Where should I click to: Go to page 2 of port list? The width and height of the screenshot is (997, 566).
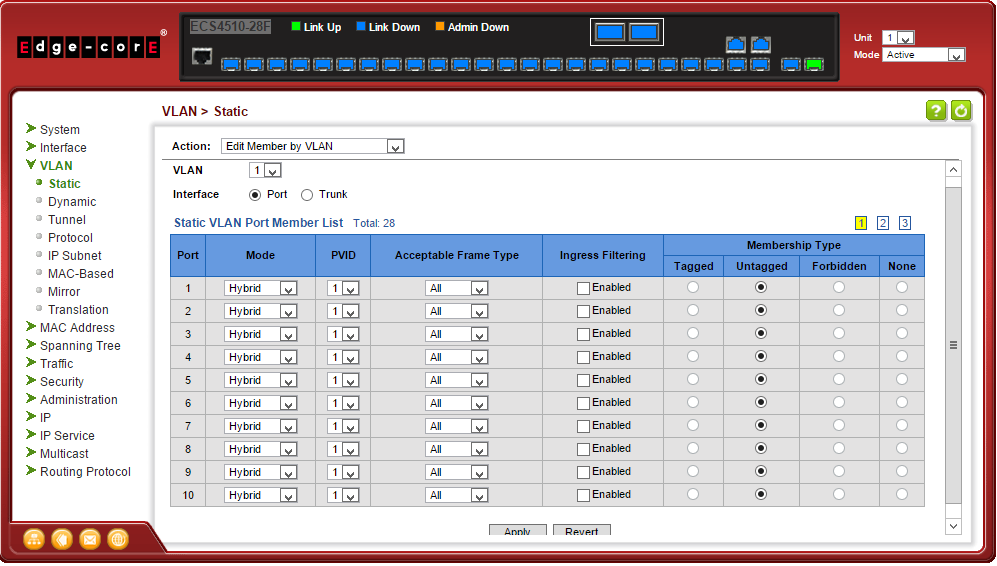883,223
